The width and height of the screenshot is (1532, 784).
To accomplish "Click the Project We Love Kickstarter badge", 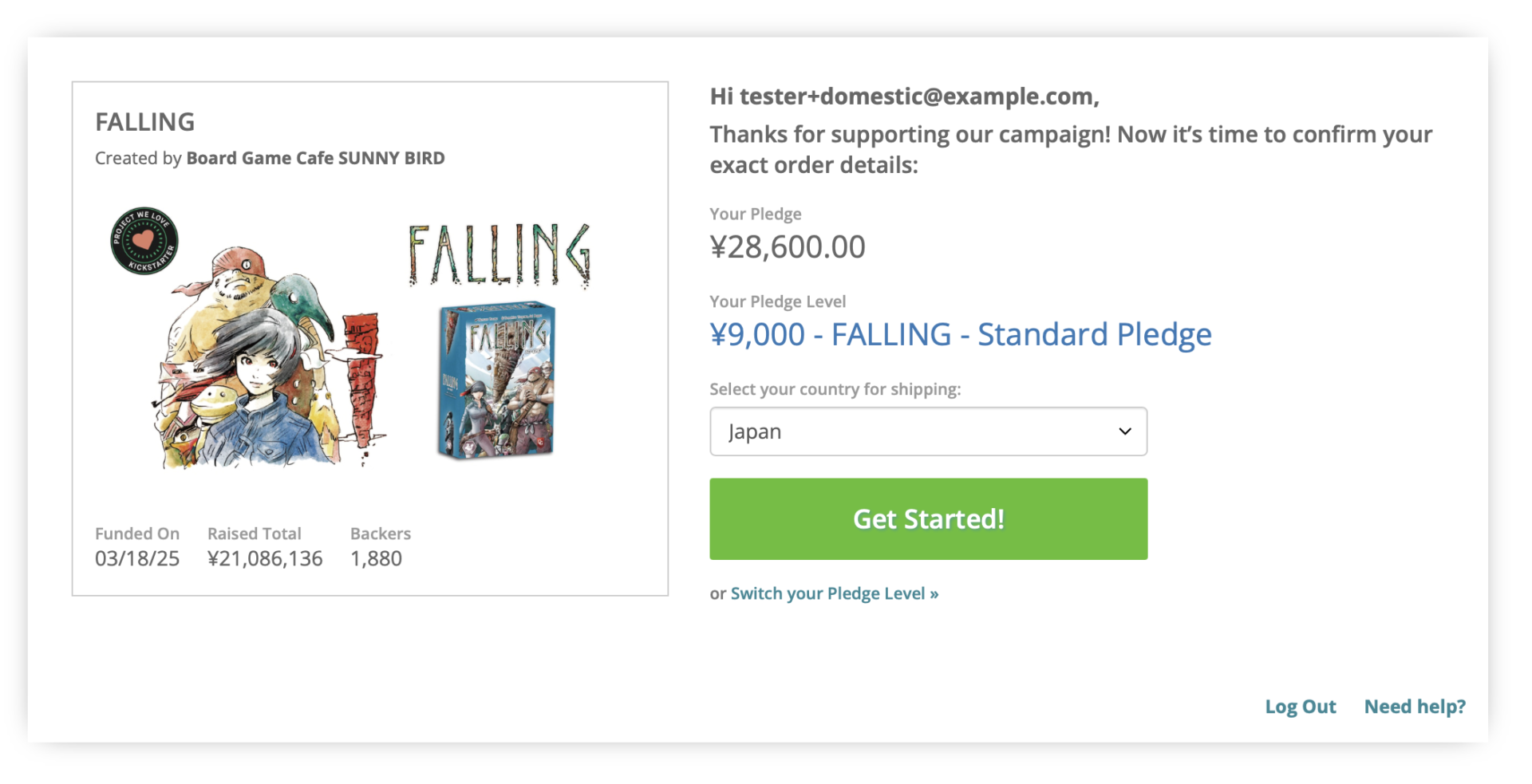I will (x=144, y=241).
